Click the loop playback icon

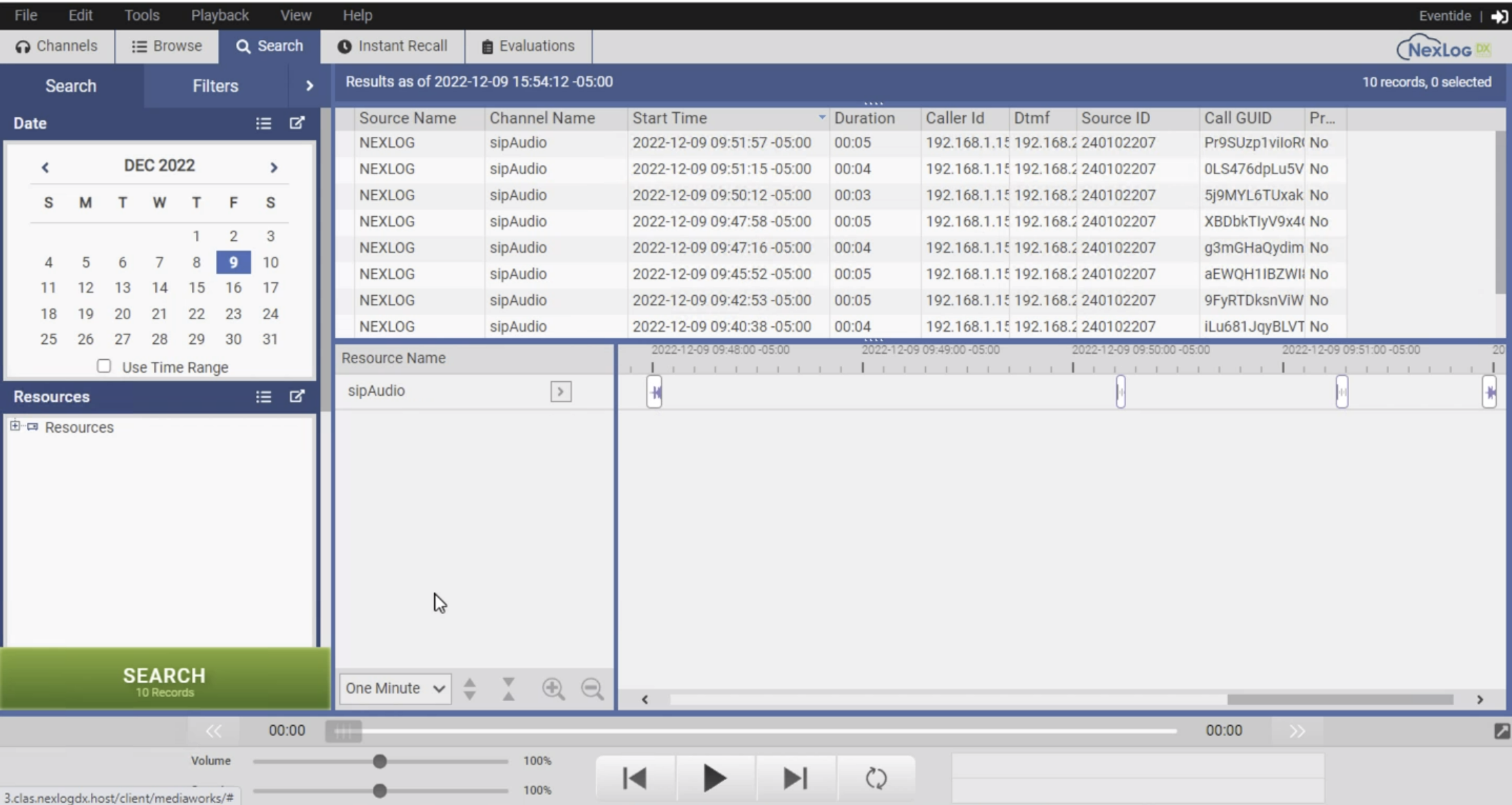876,777
